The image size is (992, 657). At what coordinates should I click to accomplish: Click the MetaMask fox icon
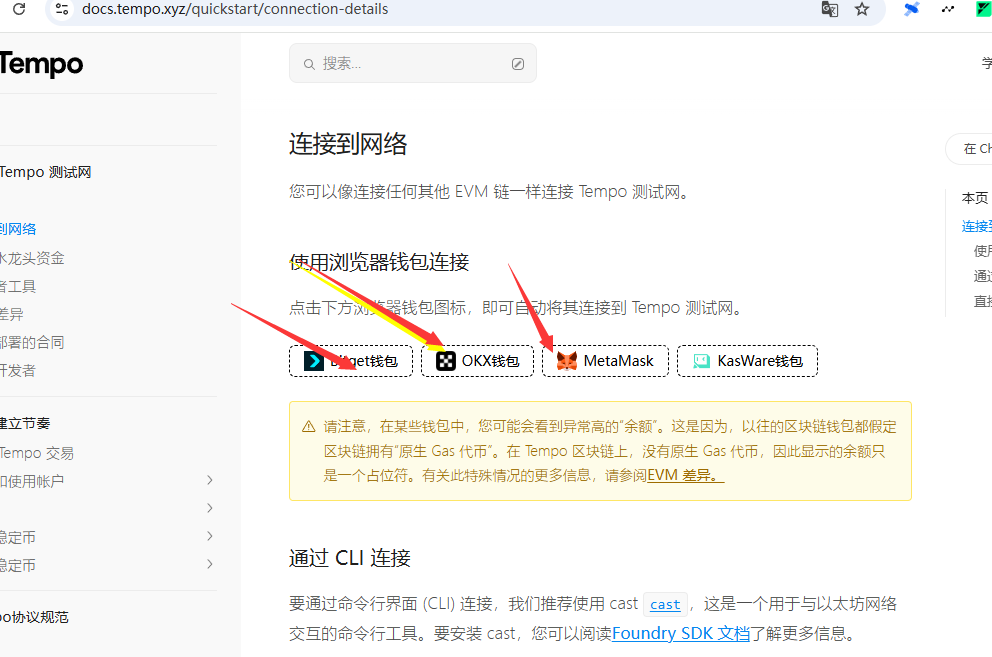(x=567, y=361)
